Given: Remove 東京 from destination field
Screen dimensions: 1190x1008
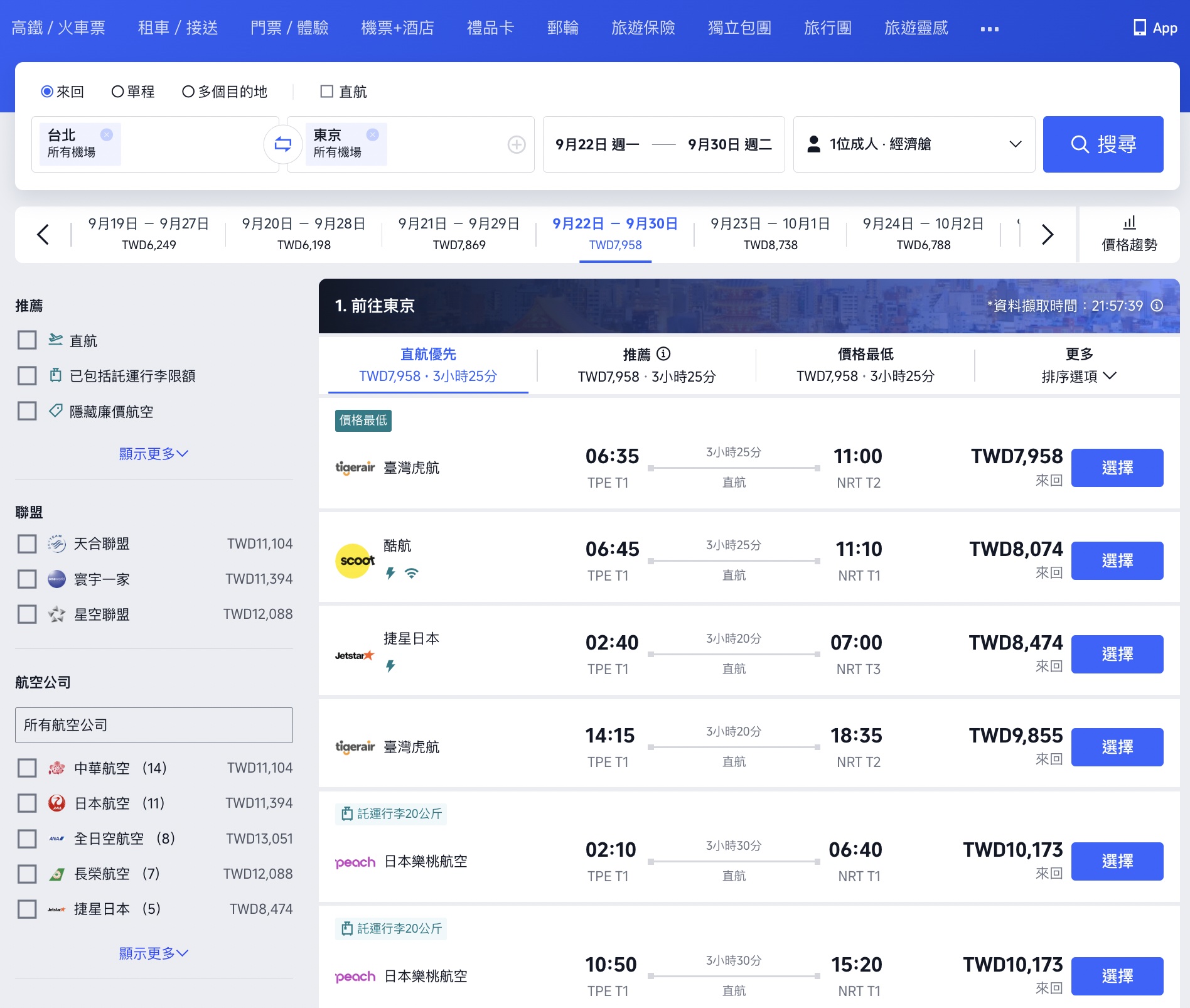Looking at the screenshot, I should pos(373,134).
